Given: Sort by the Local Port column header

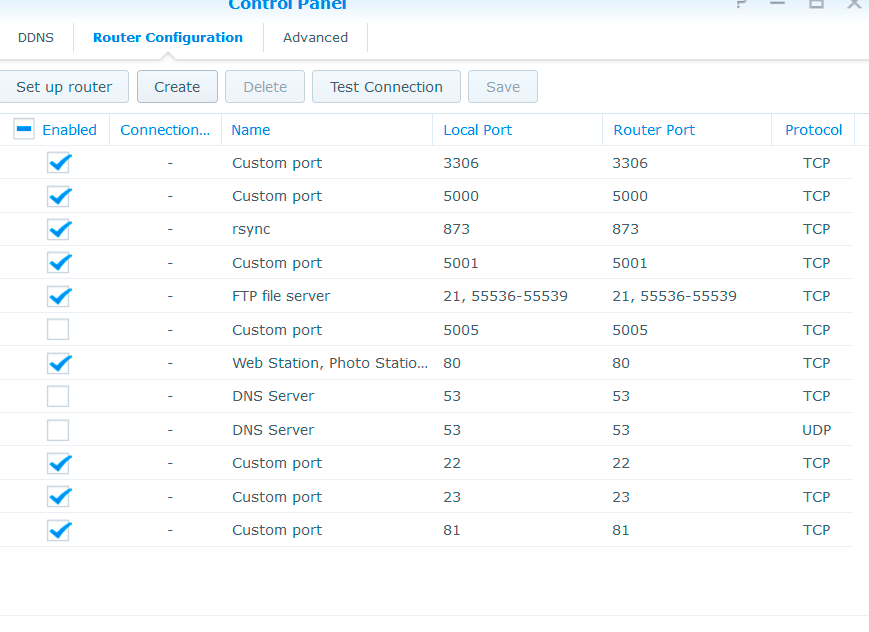Looking at the screenshot, I should [477, 130].
